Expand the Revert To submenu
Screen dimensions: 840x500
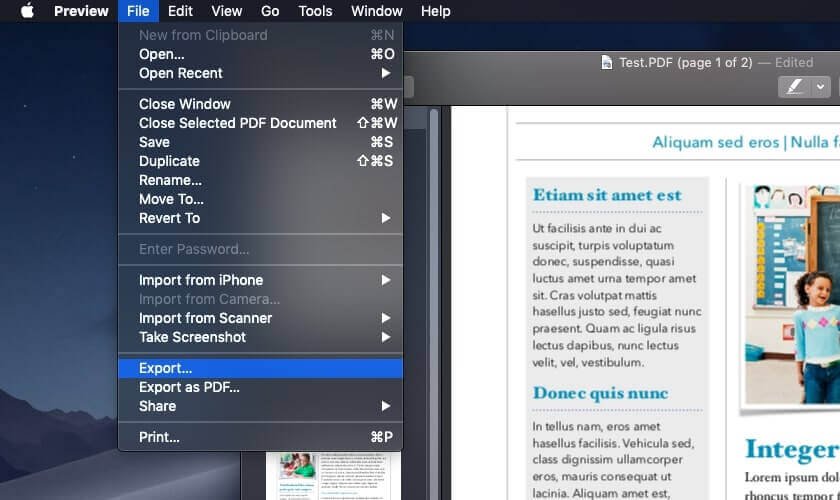point(260,218)
